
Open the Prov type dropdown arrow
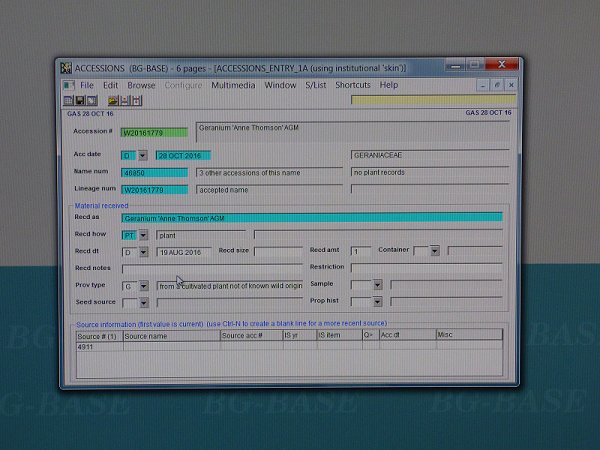142,286
